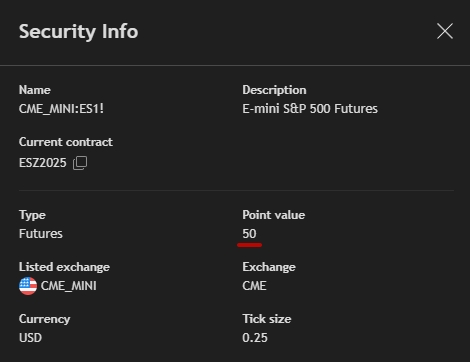Click the Type label

pyautogui.click(x=32, y=215)
